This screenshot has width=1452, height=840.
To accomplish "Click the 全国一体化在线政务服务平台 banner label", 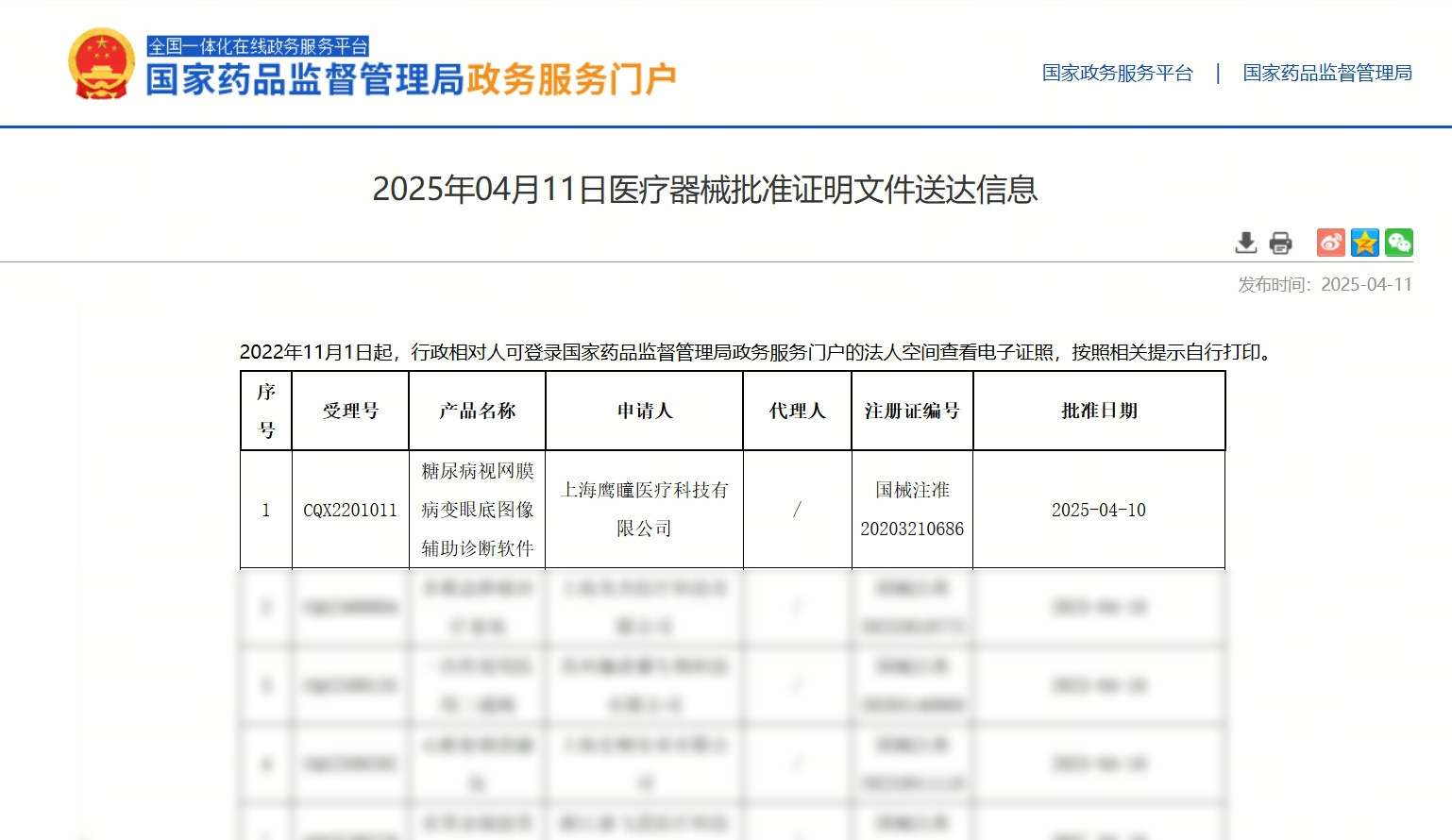I will [258, 45].
